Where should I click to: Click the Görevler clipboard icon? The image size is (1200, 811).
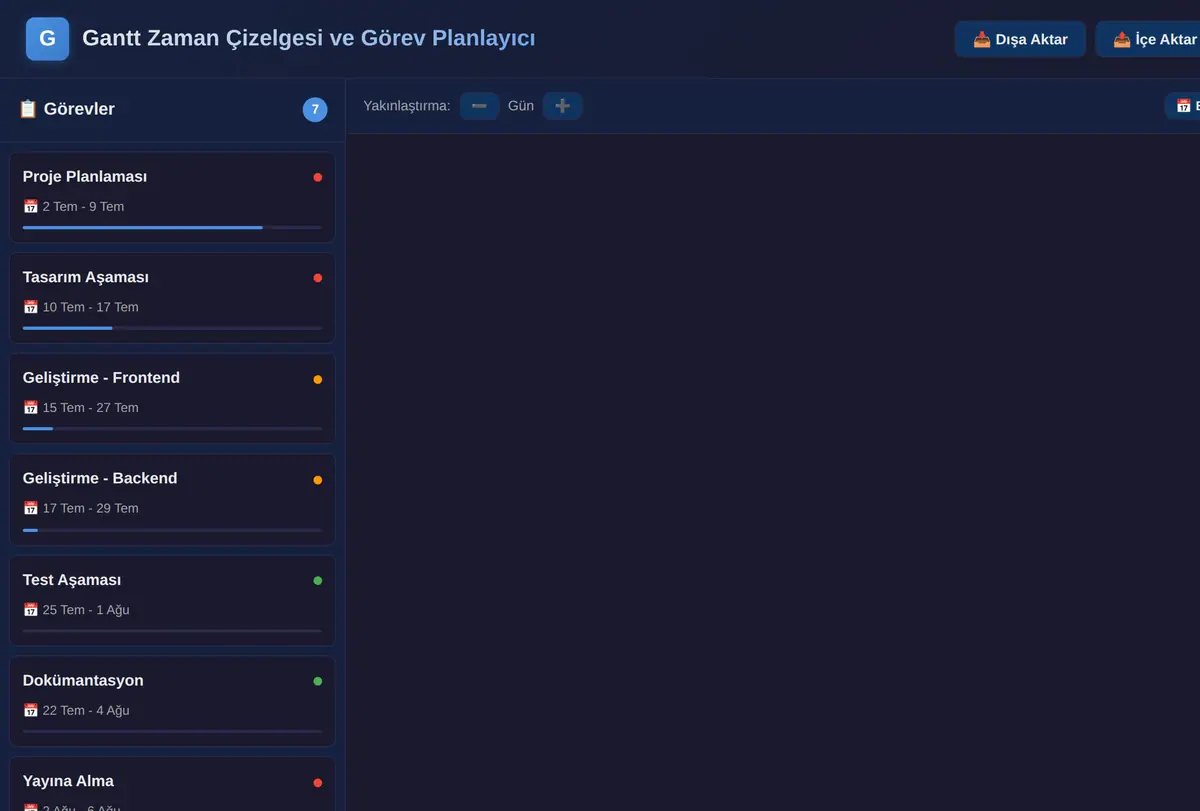tap(28, 109)
